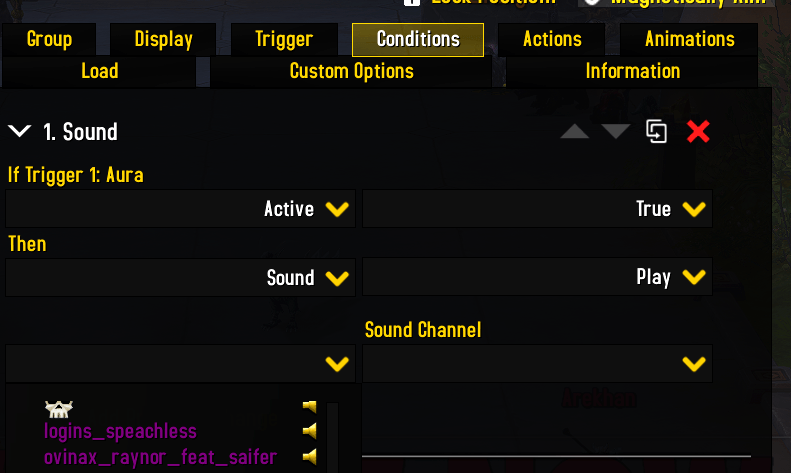Open the Sound Channel dropdown
The width and height of the screenshot is (791, 473).
(537, 364)
